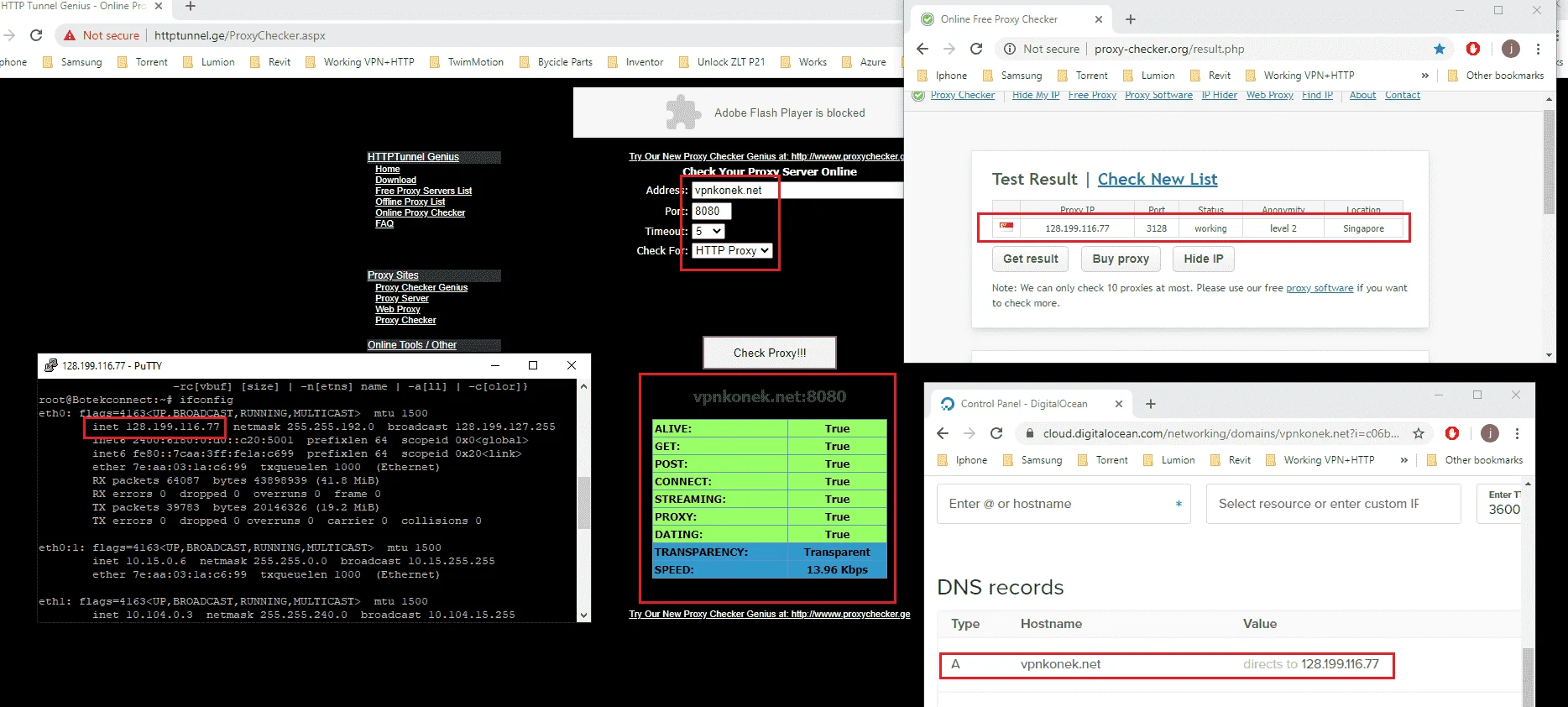Open Find IP in proxy-checker.org navigation
1568x707 pixels.
point(1317,95)
